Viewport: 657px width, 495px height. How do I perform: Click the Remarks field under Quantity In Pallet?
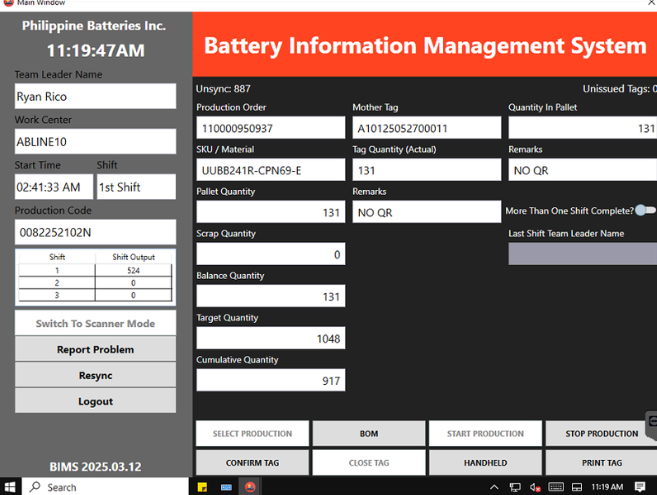pyautogui.click(x=583, y=170)
